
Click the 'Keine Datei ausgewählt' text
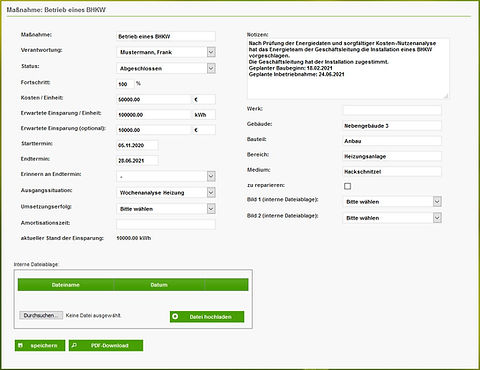click(x=93, y=315)
